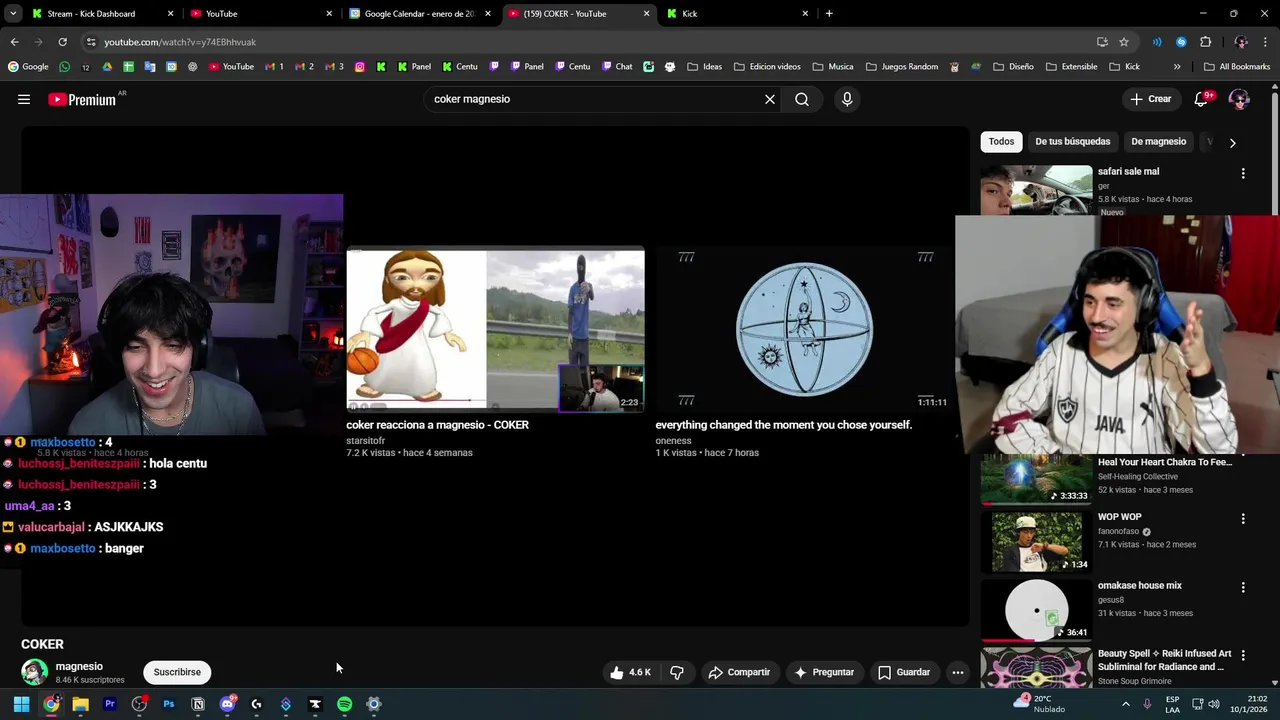
Task: Open Photoshop from the taskbar
Action: pyautogui.click(x=169, y=704)
